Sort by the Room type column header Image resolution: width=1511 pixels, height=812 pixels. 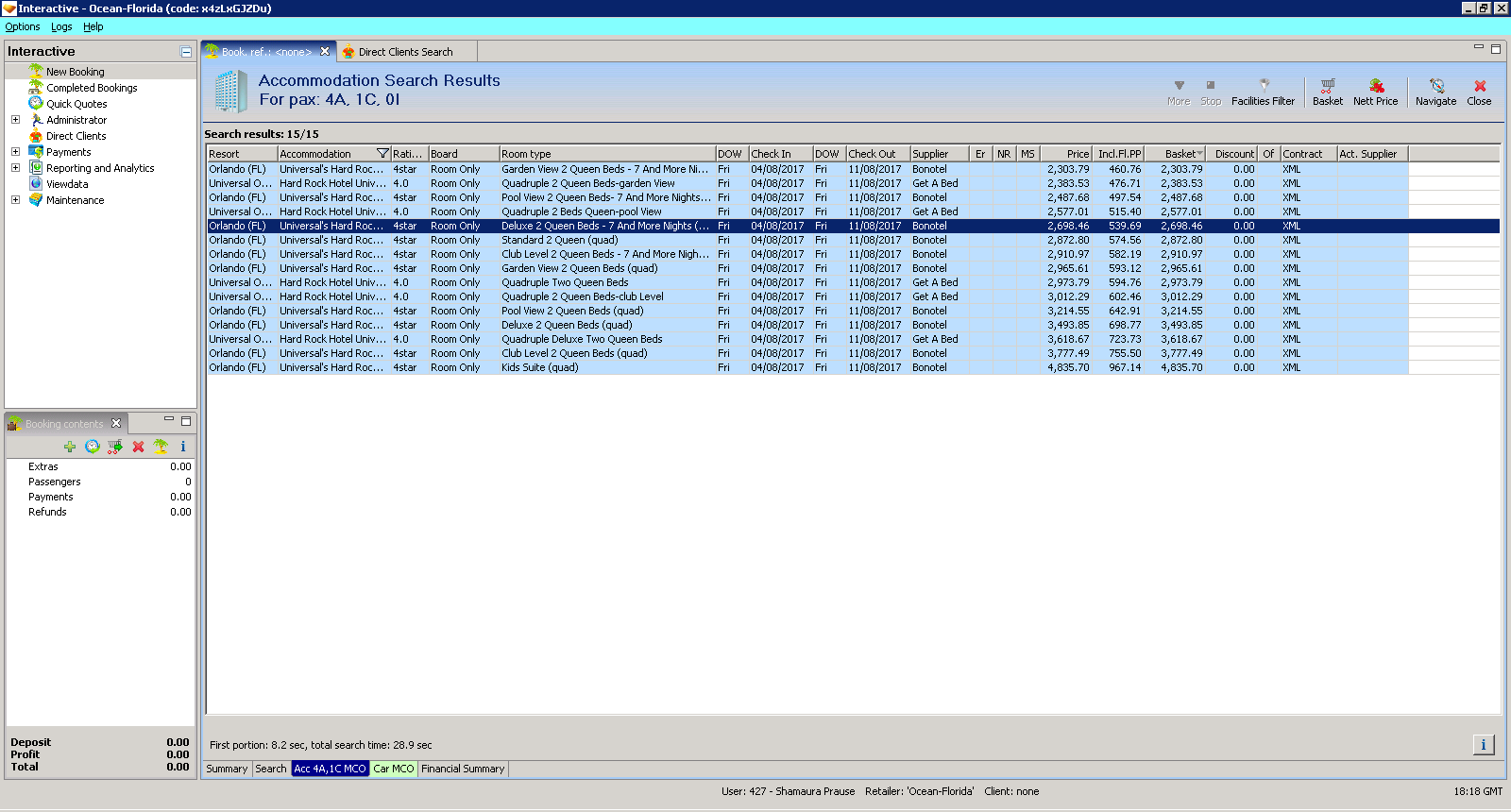tap(607, 154)
